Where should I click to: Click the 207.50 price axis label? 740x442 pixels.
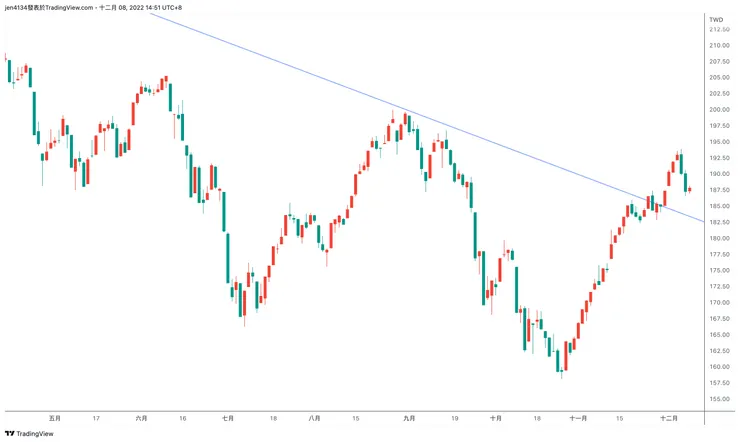coord(719,61)
